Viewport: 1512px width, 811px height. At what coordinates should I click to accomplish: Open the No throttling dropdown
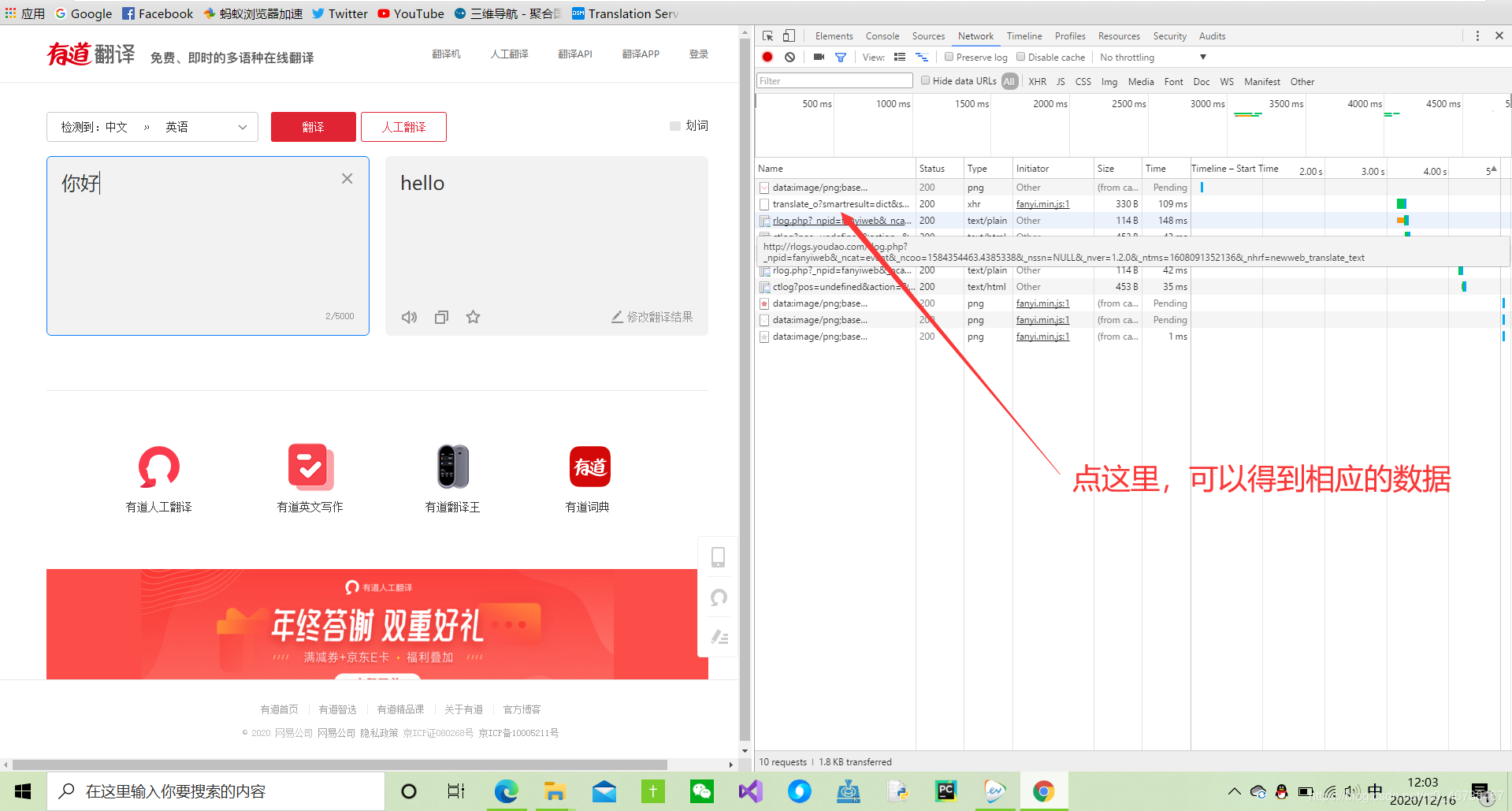point(1153,57)
